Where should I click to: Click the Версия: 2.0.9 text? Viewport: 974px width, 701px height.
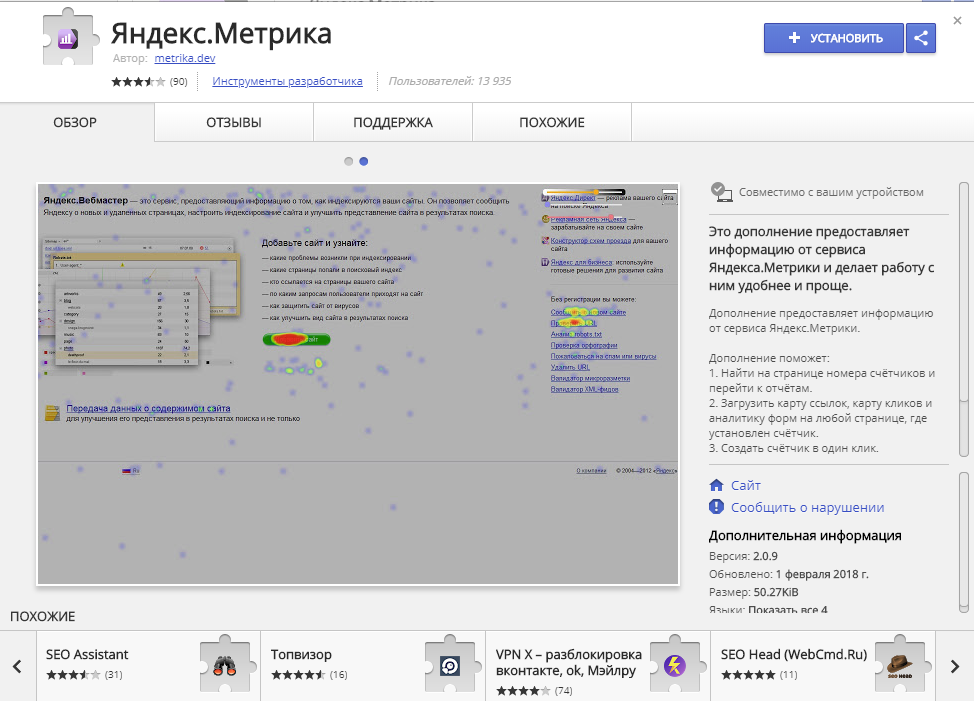coord(743,556)
